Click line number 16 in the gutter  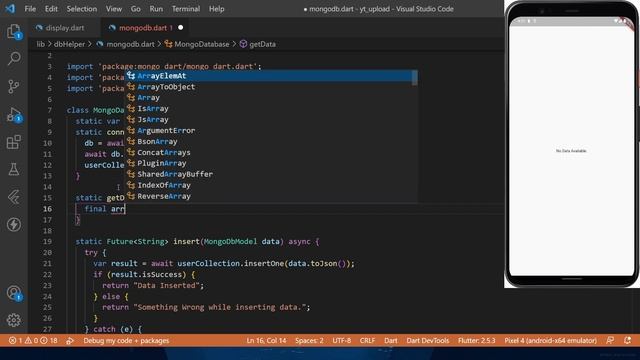point(47,209)
